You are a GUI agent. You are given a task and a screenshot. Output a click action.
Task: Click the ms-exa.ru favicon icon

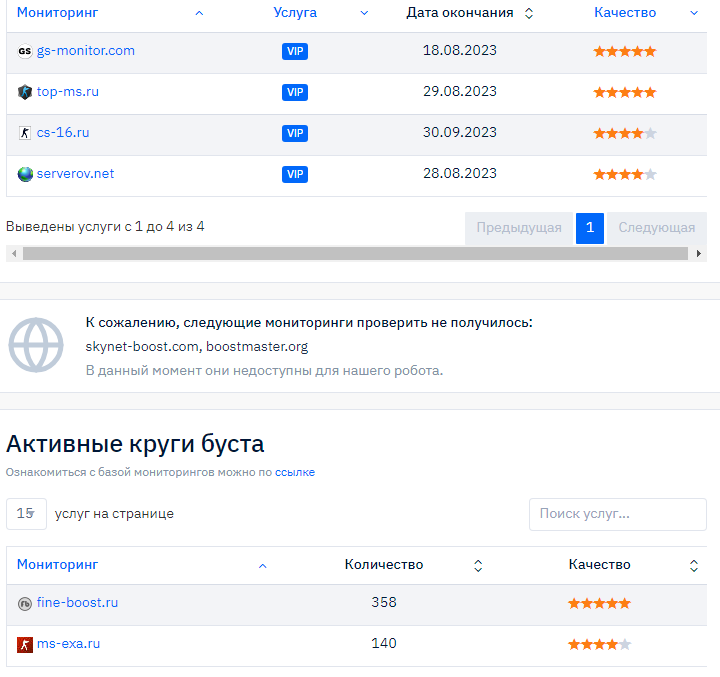click(x=25, y=644)
